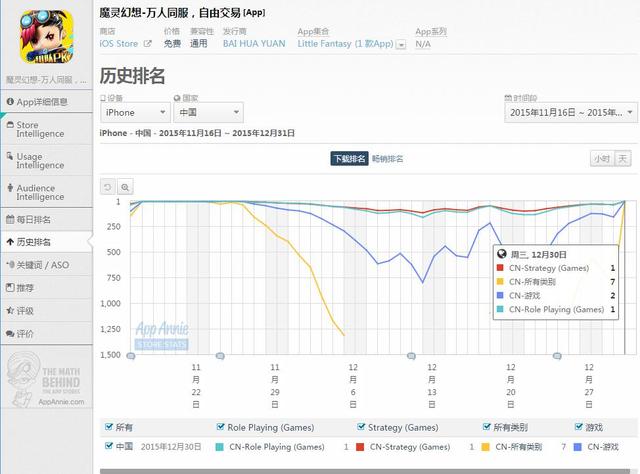Toggle the Strategy (Games) checkbox
The width and height of the screenshot is (640, 474).
tap(361, 427)
